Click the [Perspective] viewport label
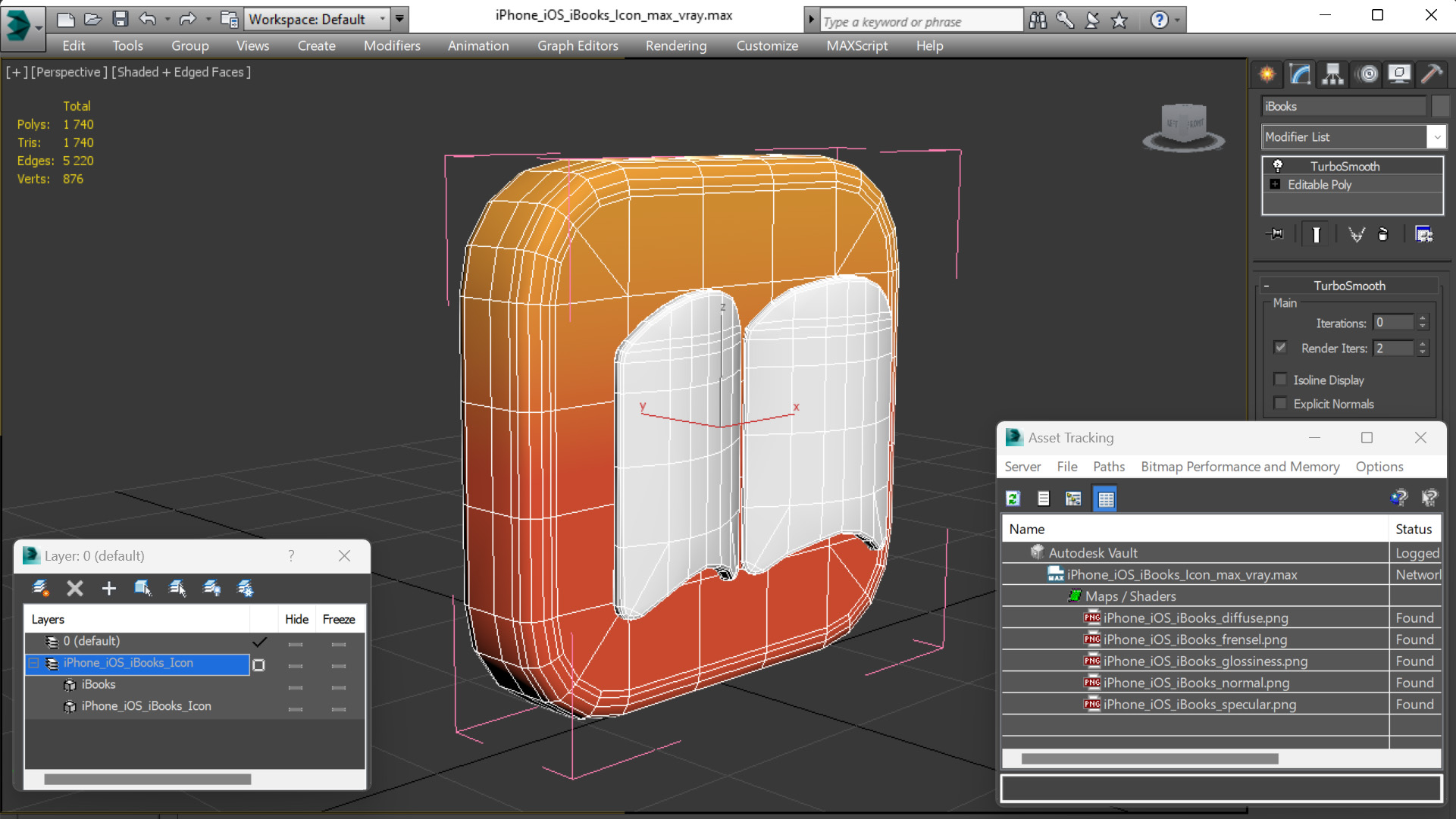This screenshot has height=819, width=1456. click(x=69, y=72)
